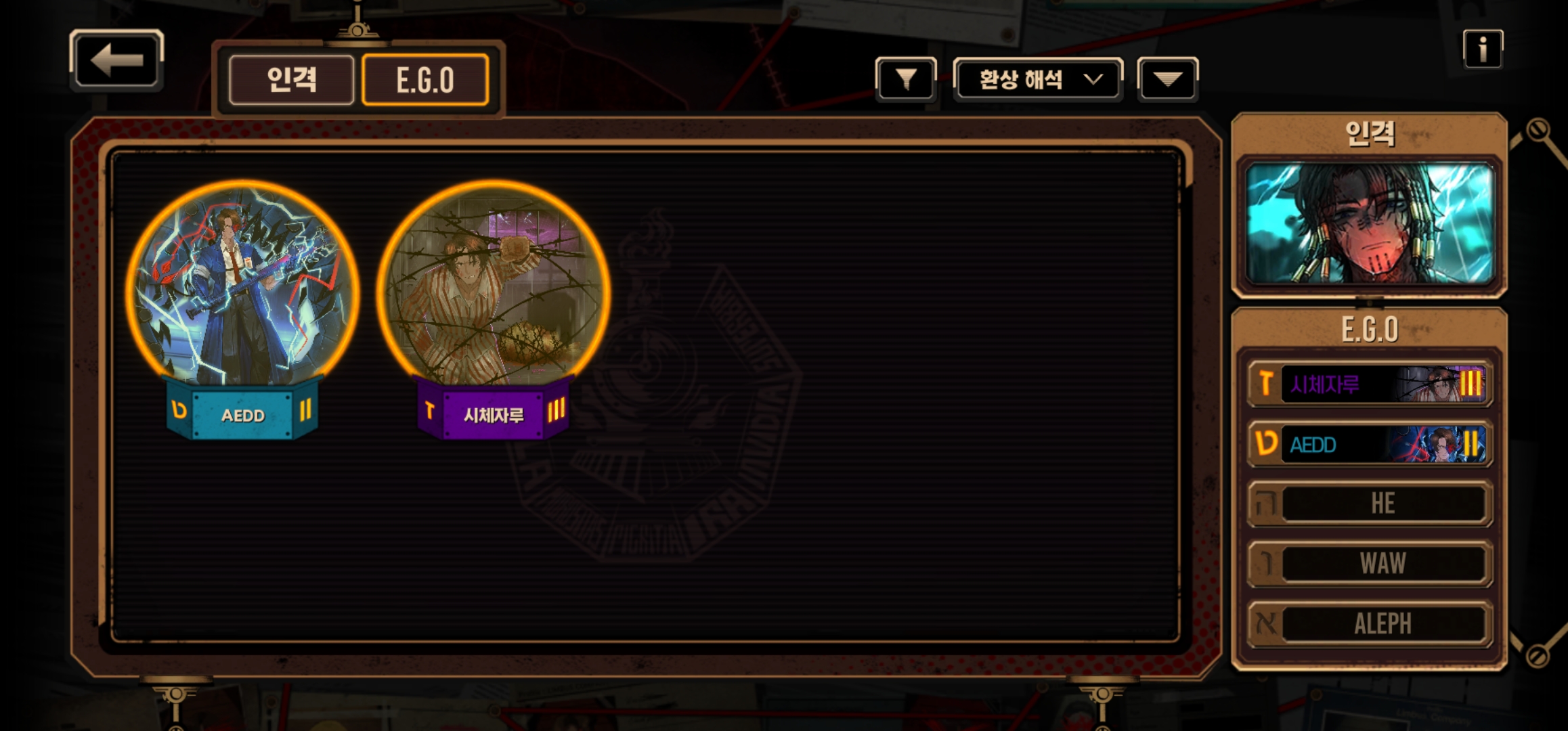
Task: Select the ZAYIN slot 시체자루
Action: (x=1370, y=384)
